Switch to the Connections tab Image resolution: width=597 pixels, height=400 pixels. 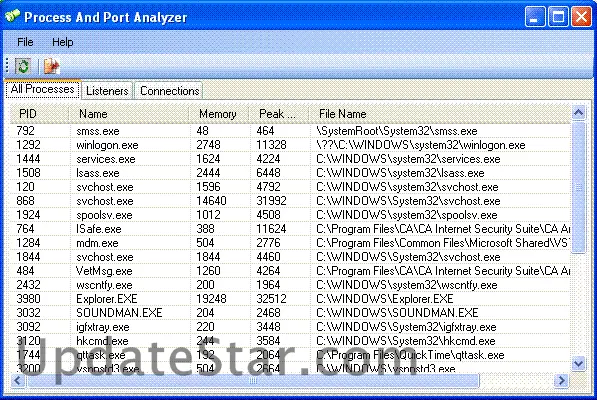pos(169,91)
